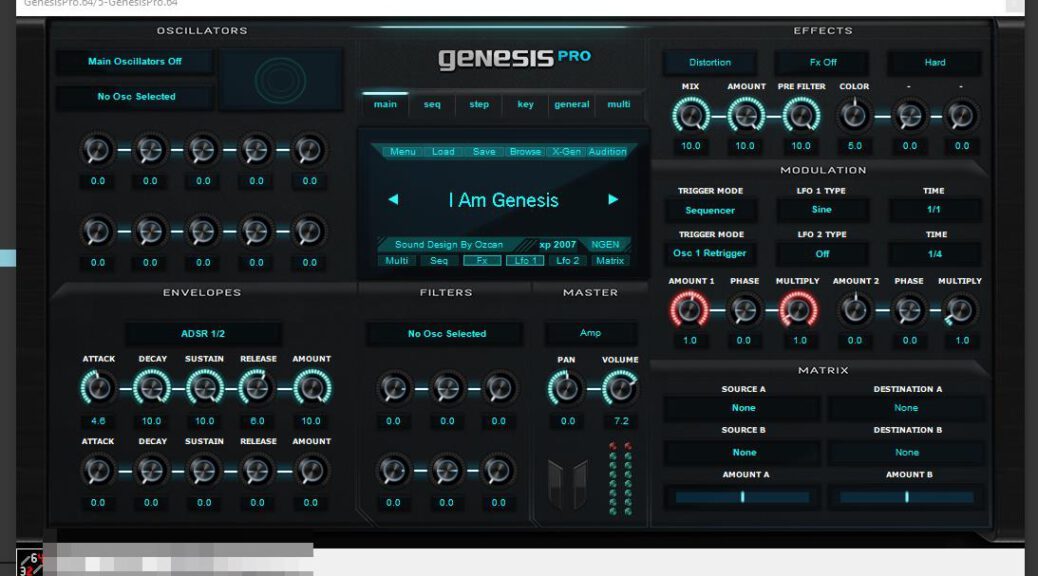Switch to the step tab
This screenshot has width=1038, height=576.
pyautogui.click(x=479, y=105)
